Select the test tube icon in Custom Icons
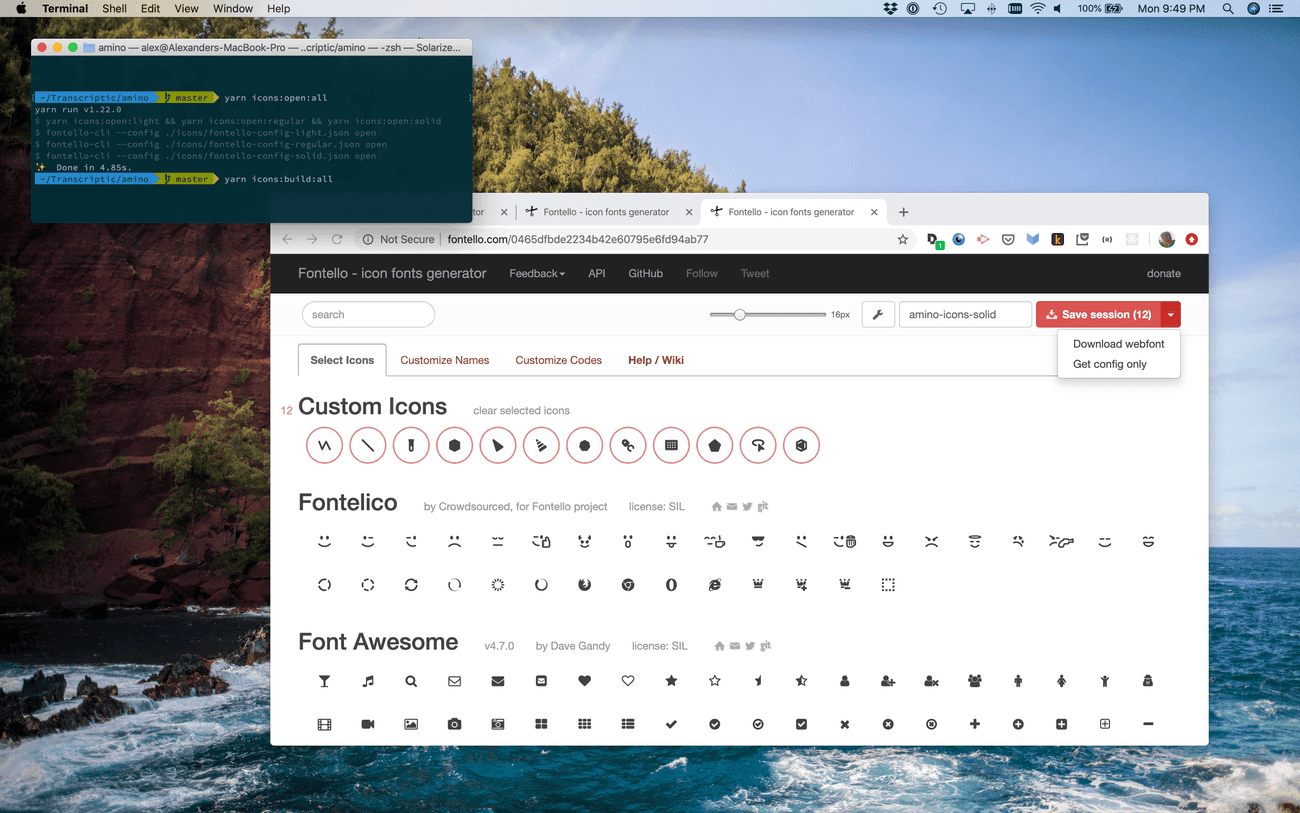Screen dimensions: 1300x813 click(411, 445)
